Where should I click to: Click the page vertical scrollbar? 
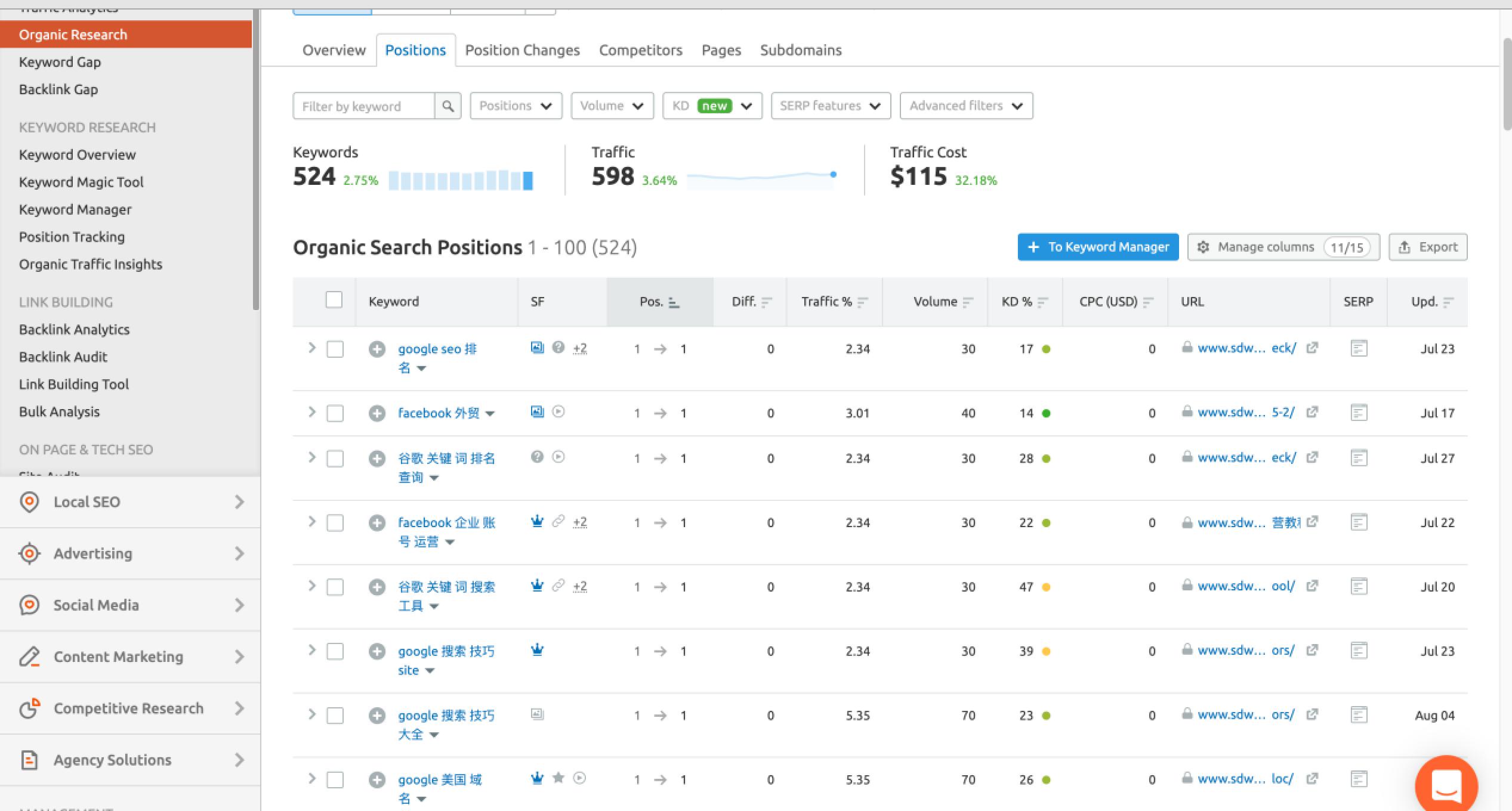1507,83
